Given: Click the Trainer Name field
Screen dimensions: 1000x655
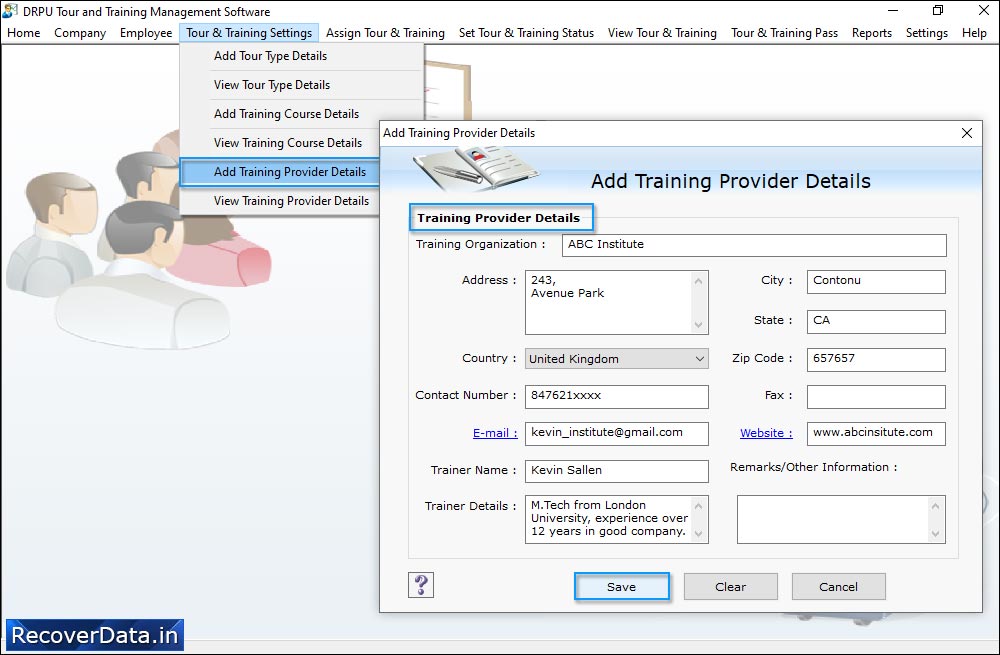Looking at the screenshot, I should 617,471.
